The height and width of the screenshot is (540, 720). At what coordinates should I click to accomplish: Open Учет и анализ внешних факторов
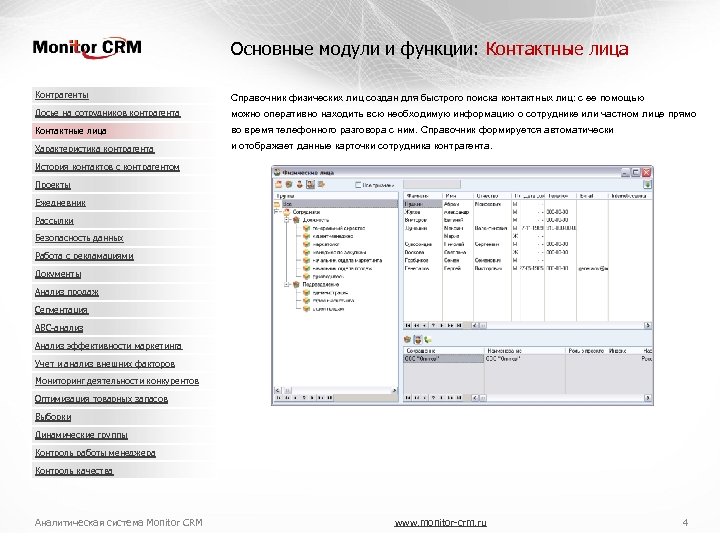point(105,364)
